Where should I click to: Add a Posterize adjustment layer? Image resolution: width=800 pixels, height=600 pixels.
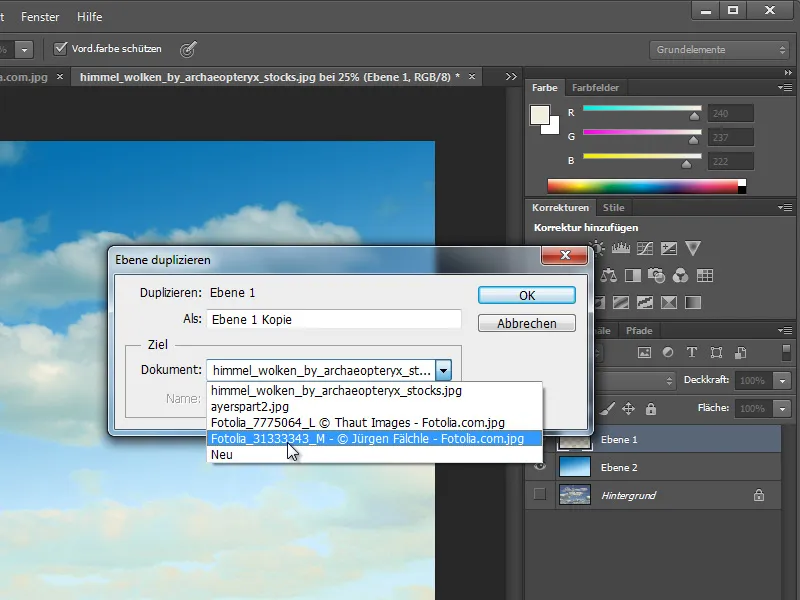pyautogui.click(x=620, y=303)
